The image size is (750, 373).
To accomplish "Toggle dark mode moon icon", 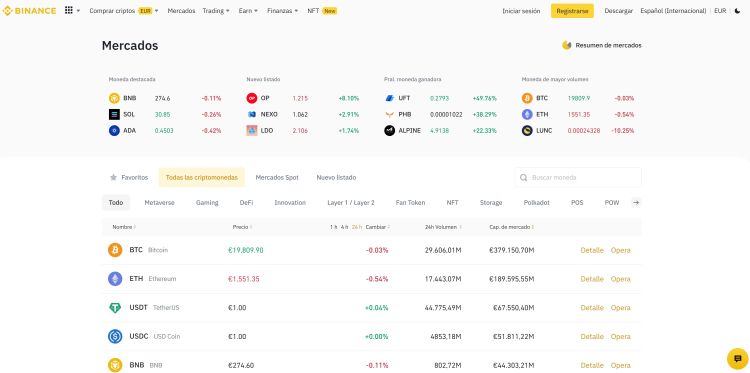I will [737, 11].
